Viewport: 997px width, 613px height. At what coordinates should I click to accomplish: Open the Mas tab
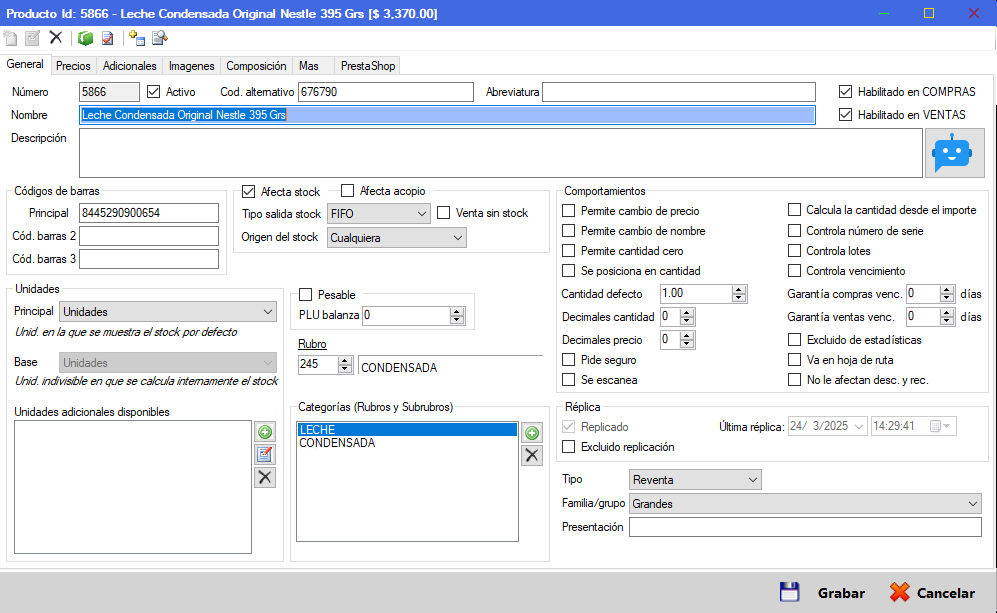[309, 65]
